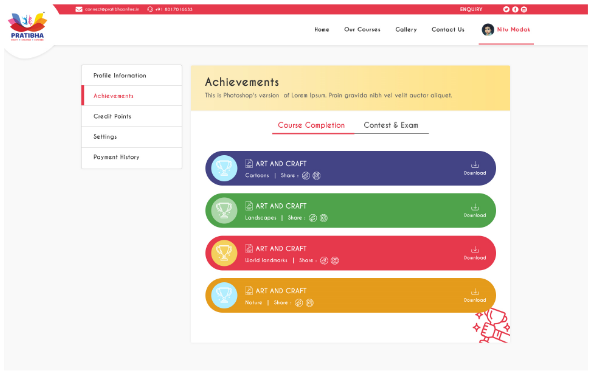Switch to Contest & Exam tab

(391, 125)
